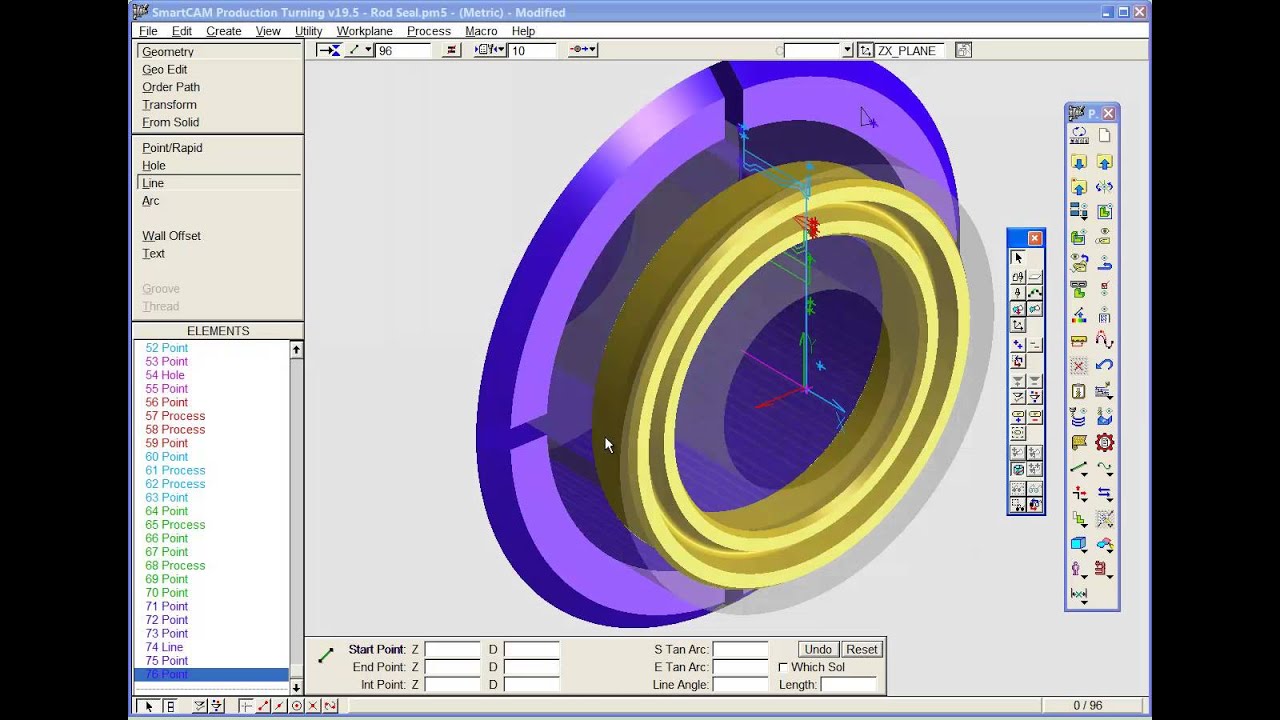The height and width of the screenshot is (720, 1280).
Task: Open the Workplane menu
Action: pos(364,31)
